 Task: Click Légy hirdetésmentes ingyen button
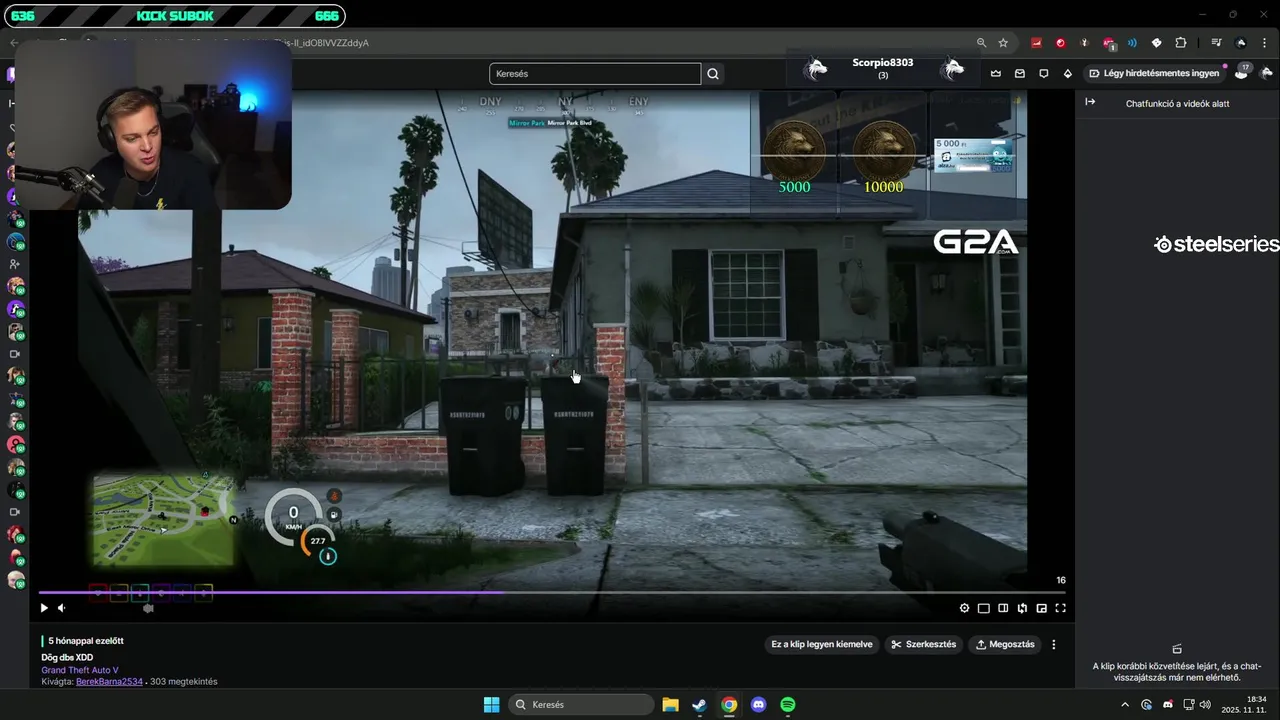click(x=1155, y=74)
